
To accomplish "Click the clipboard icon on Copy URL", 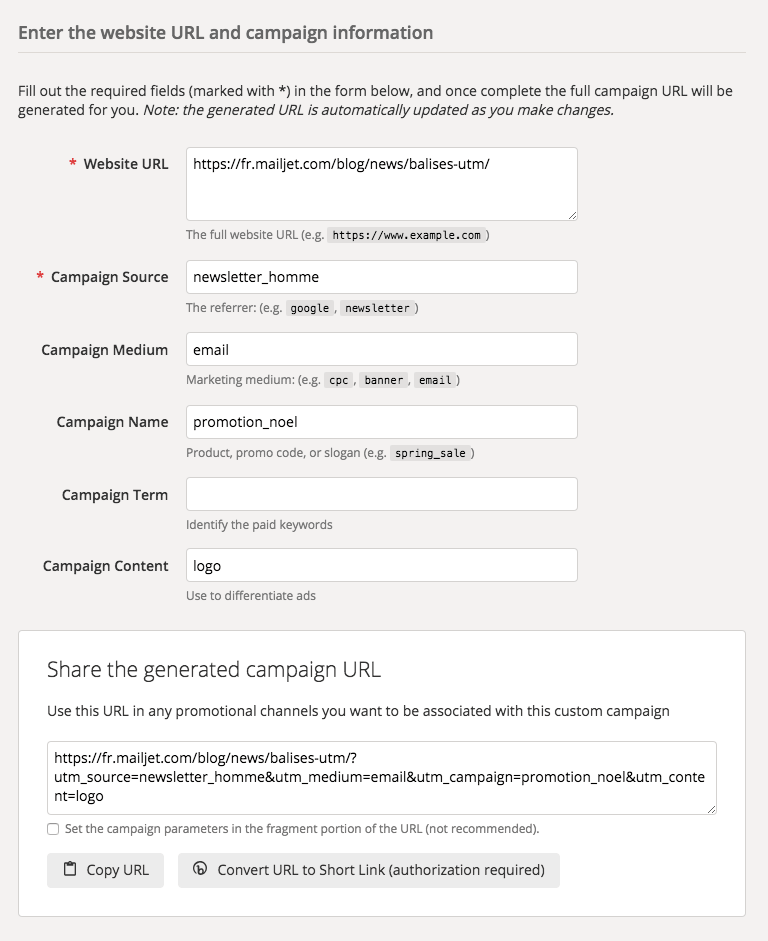I will pyautogui.click(x=70, y=868).
